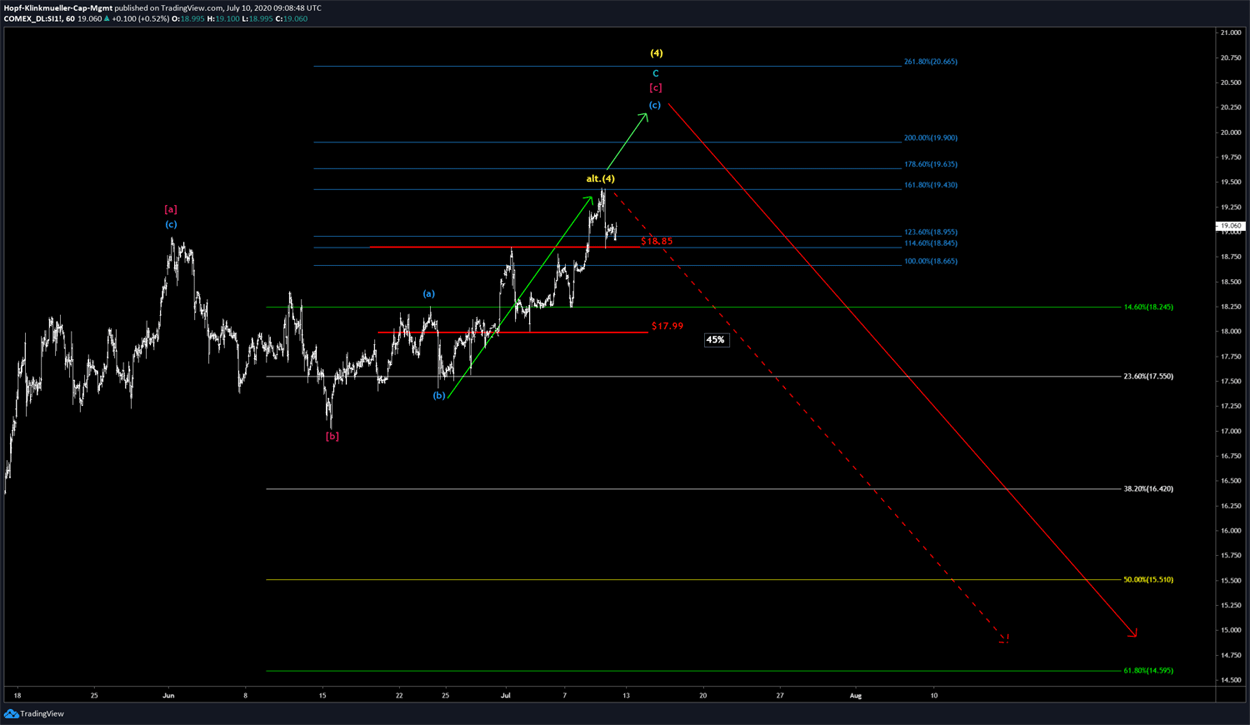Click the 261.80%(20.665) Fibonacci label
This screenshot has height=725, width=1250.
(931, 61)
